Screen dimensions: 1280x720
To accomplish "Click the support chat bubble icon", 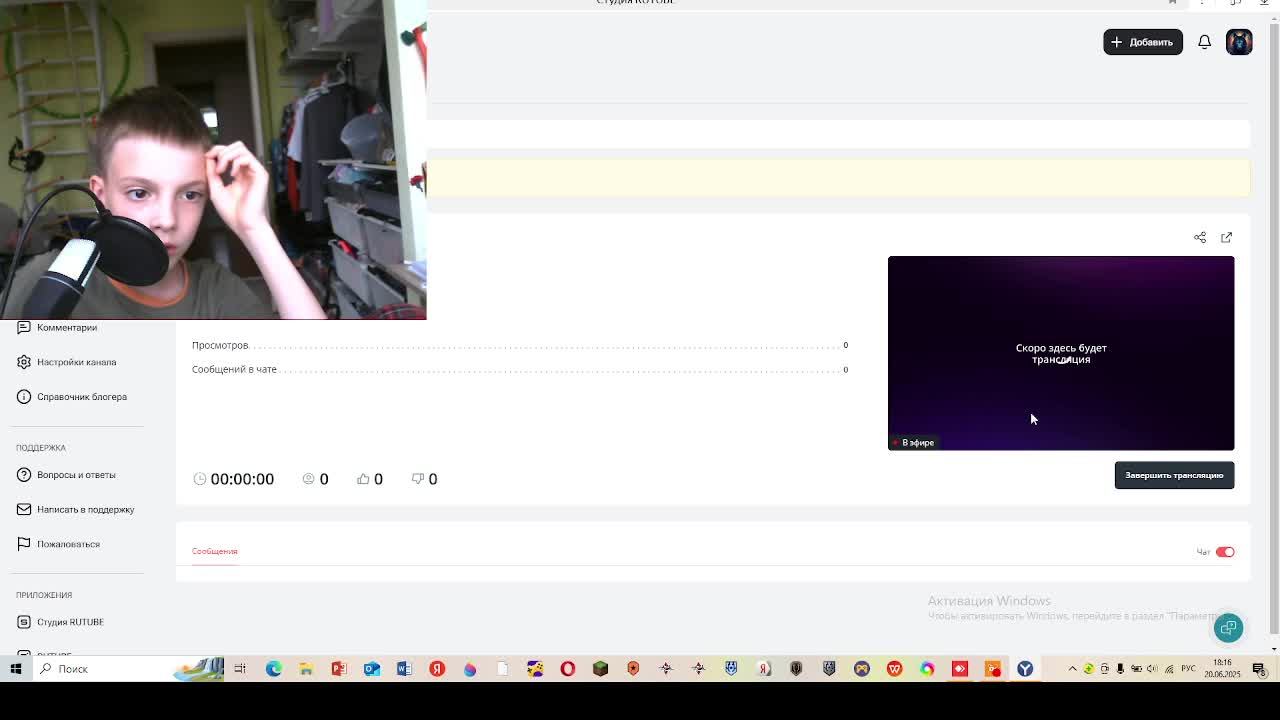I will click(1229, 628).
